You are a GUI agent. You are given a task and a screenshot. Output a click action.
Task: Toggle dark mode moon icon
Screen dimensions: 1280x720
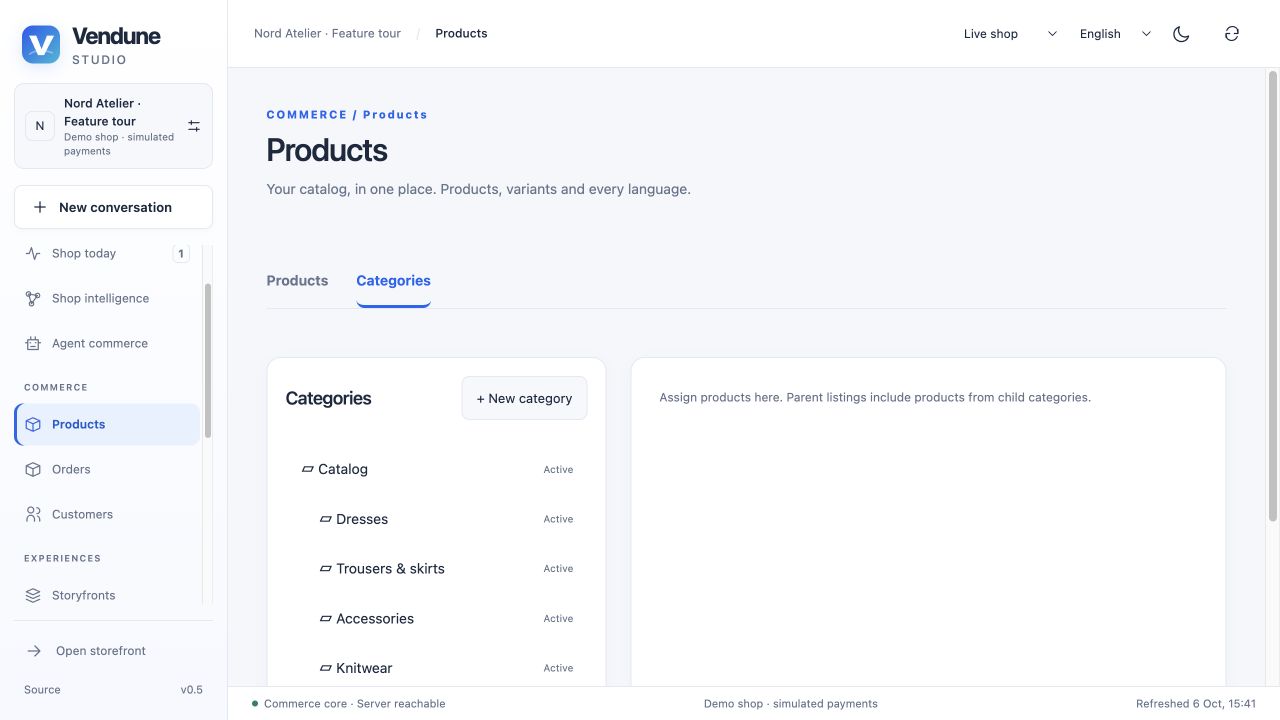(x=1181, y=34)
